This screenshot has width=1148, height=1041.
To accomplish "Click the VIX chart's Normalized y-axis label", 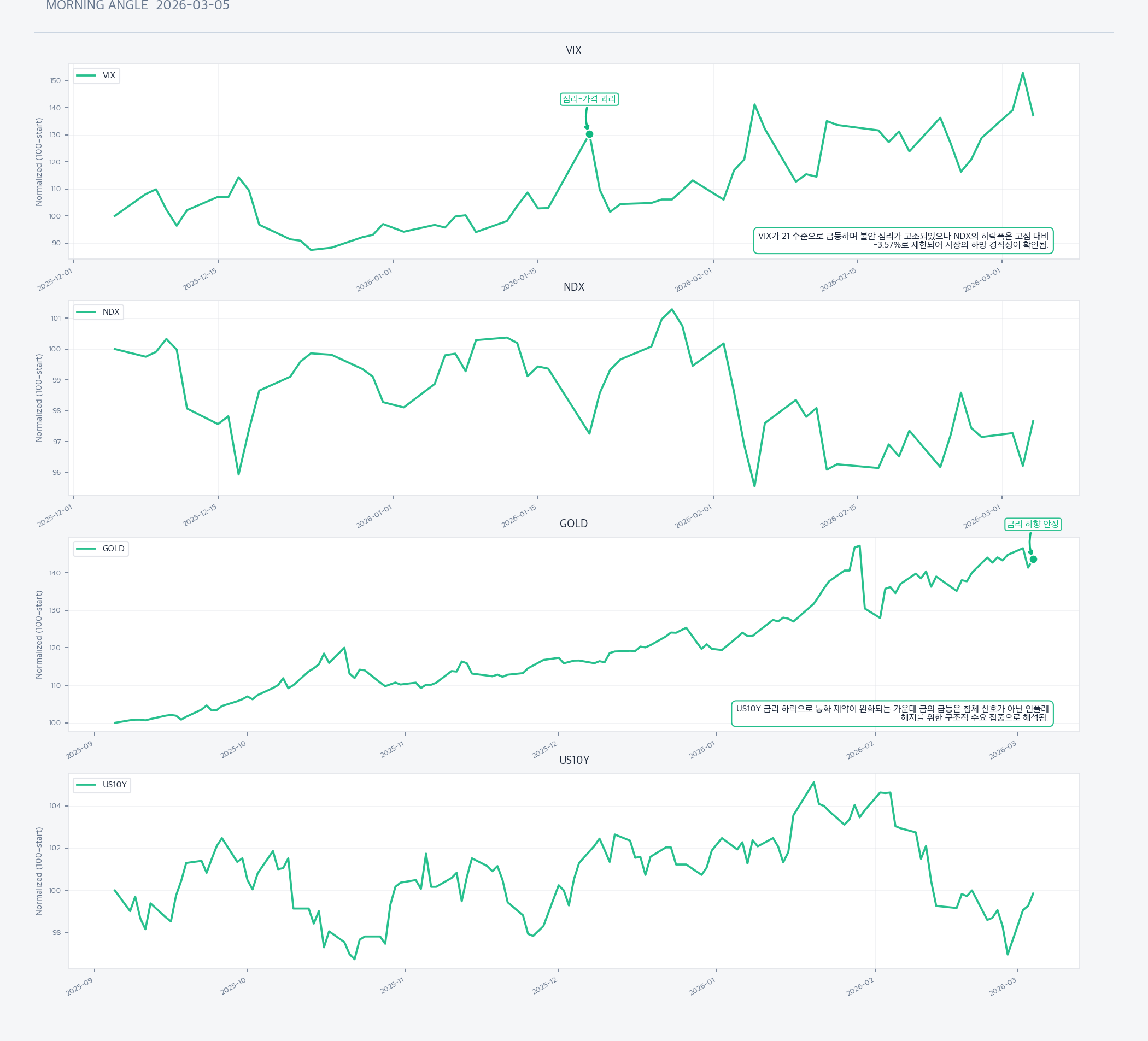I will 39,162.
